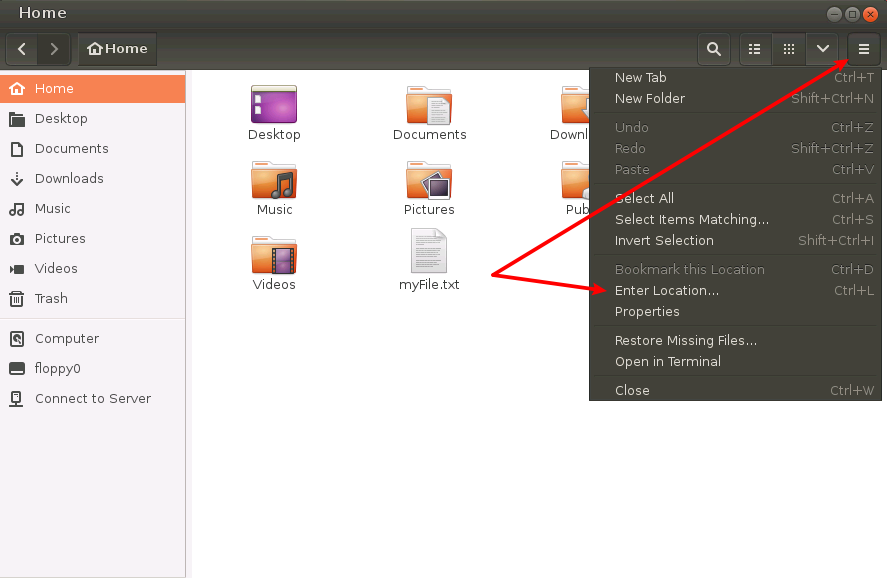Image resolution: width=887 pixels, height=578 pixels.
Task: Switch to grid view
Action: (x=788, y=48)
